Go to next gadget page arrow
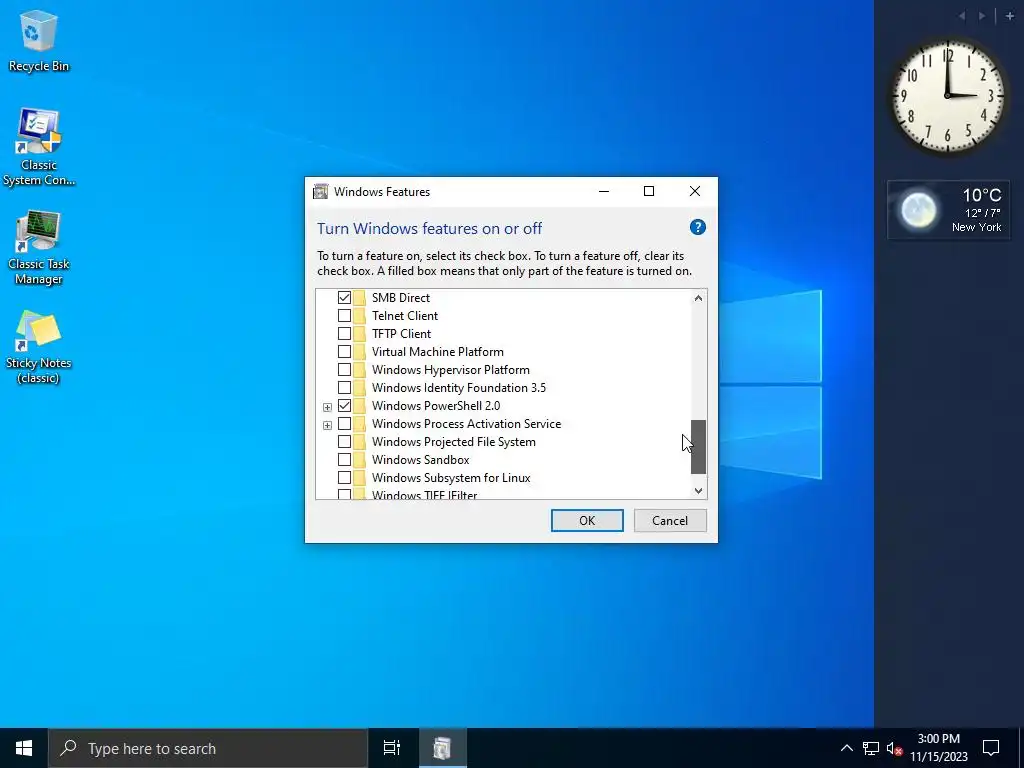Screen dimensions: 1024x768 tap(982, 16)
